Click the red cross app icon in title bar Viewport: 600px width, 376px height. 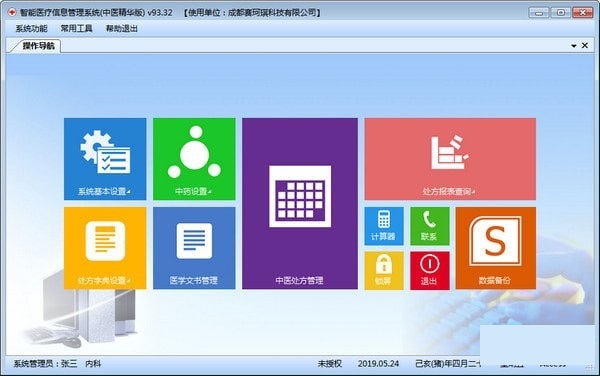tap(12, 12)
